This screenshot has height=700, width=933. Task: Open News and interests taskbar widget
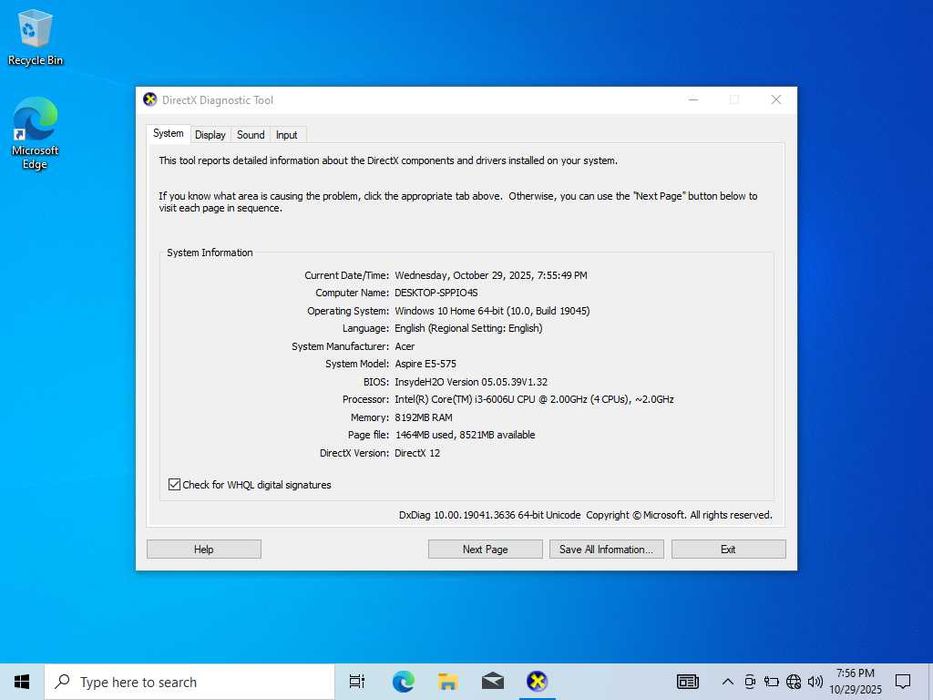[687, 682]
